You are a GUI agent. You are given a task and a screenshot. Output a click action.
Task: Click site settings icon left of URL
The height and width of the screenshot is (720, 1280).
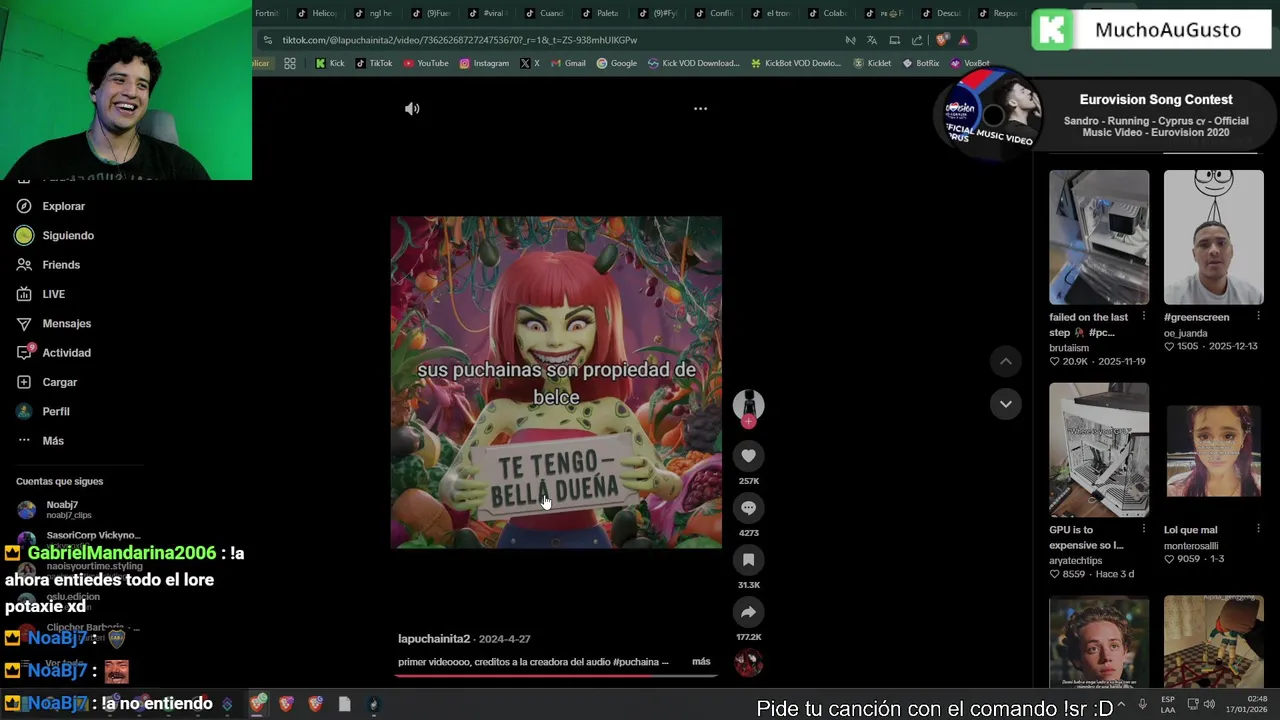tap(267, 40)
